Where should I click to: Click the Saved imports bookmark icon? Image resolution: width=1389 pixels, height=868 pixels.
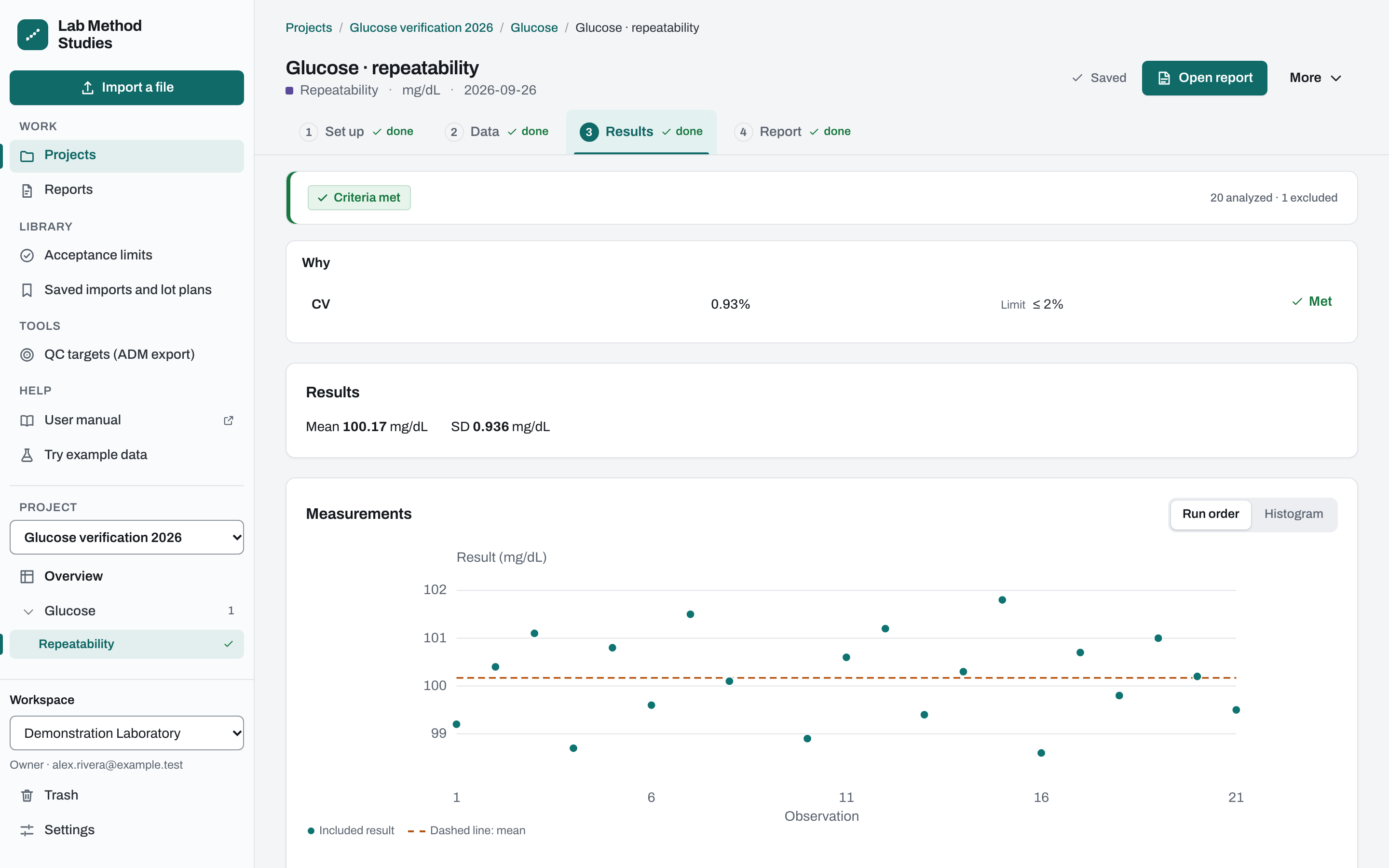pyautogui.click(x=27, y=290)
